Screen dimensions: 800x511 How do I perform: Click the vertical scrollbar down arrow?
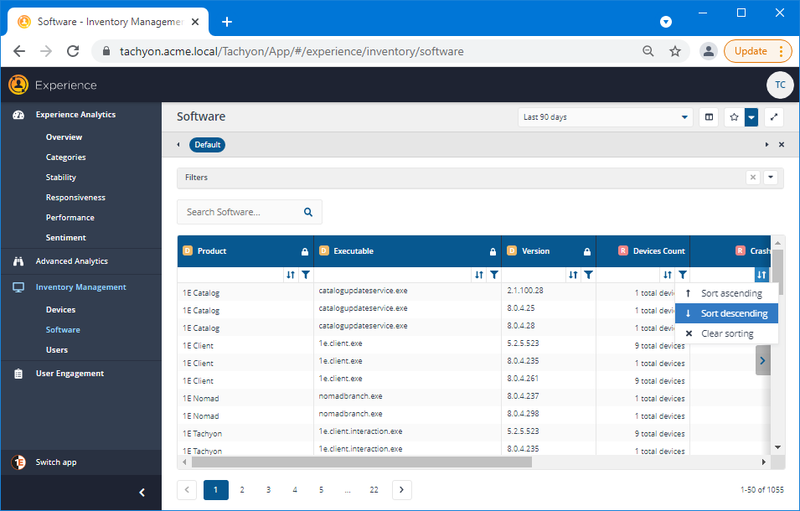778,447
